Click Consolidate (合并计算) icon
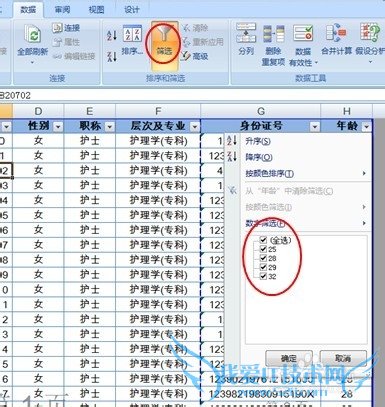The width and height of the screenshot is (385, 407). pos(336,33)
